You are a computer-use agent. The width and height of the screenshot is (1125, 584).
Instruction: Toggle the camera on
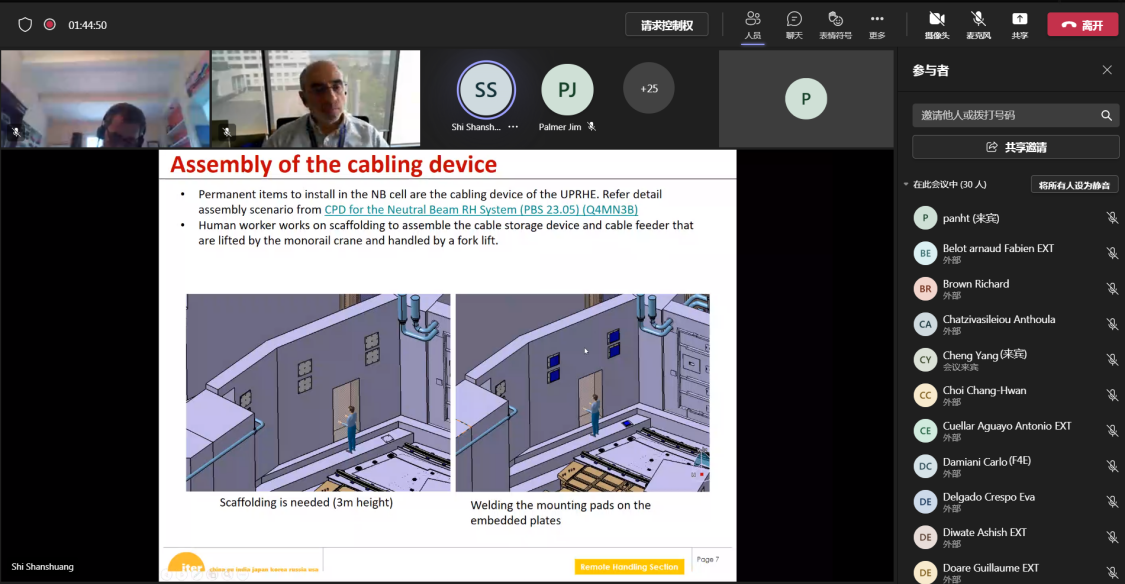937,24
